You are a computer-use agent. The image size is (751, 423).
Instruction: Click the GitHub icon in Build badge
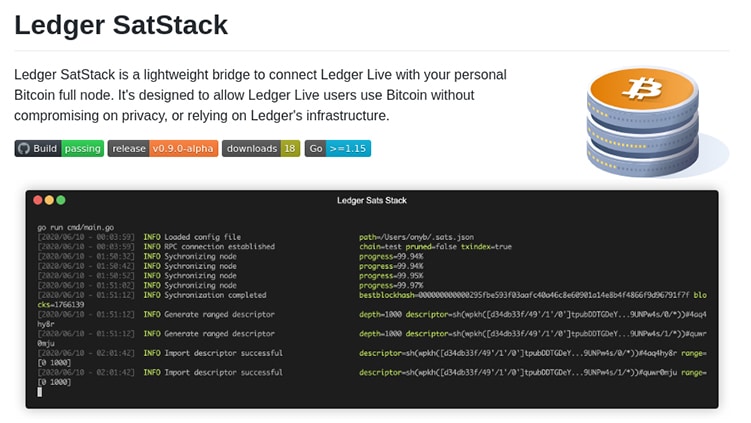[24, 148]
